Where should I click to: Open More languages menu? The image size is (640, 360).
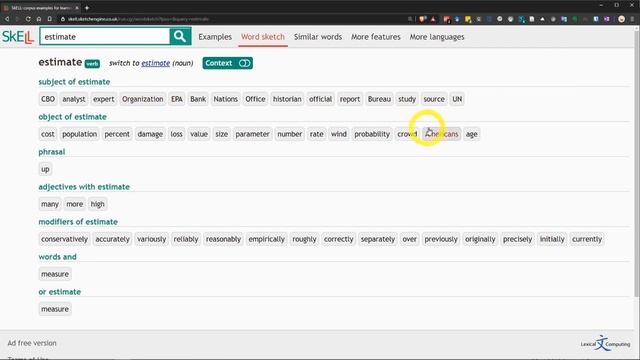[x=437, y=37]
